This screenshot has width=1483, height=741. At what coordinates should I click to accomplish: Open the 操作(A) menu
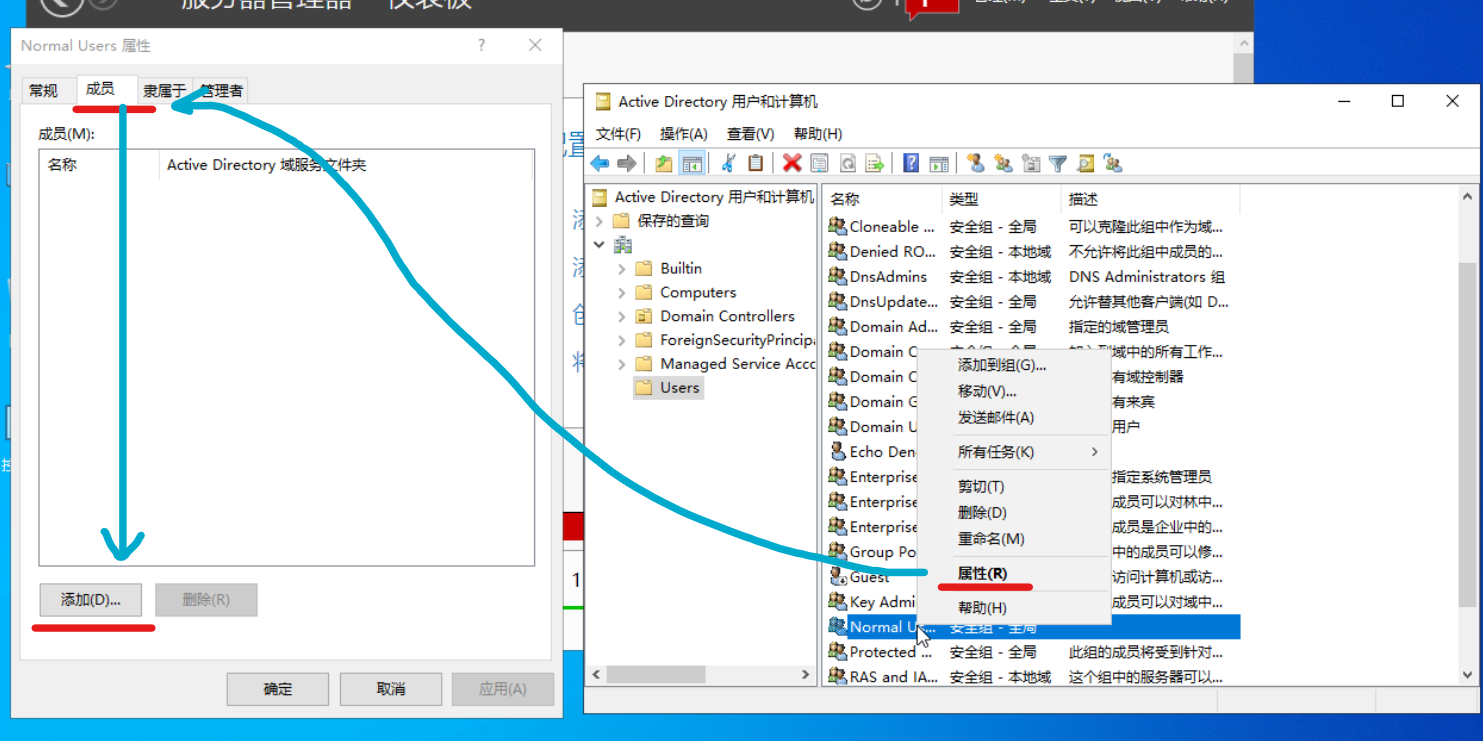[x=683, y=134]
